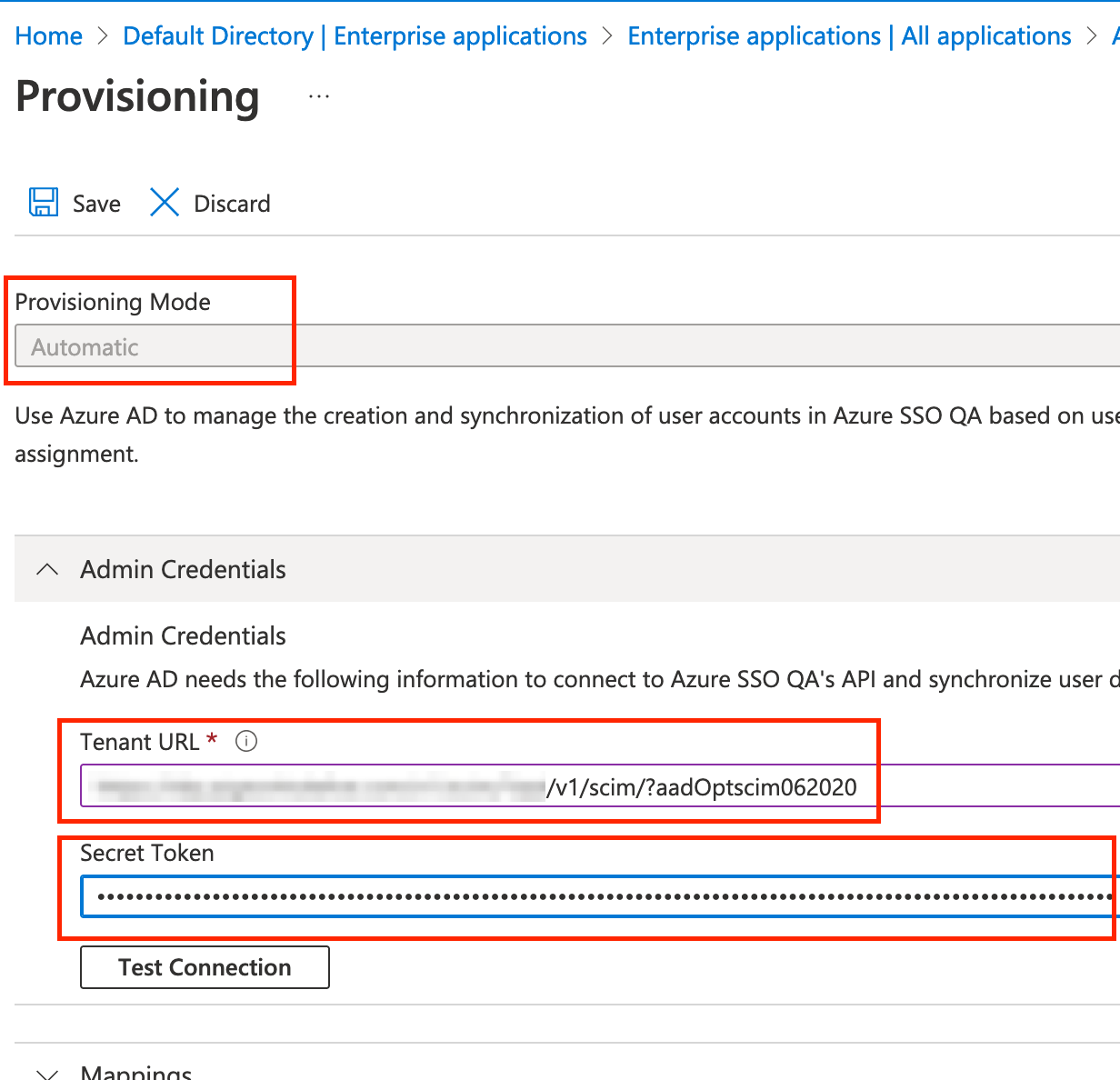Image resolution: width=1120 pixels, height=1080 pixels.
Task: Click the Provisioning page heading
Action: 138,96
